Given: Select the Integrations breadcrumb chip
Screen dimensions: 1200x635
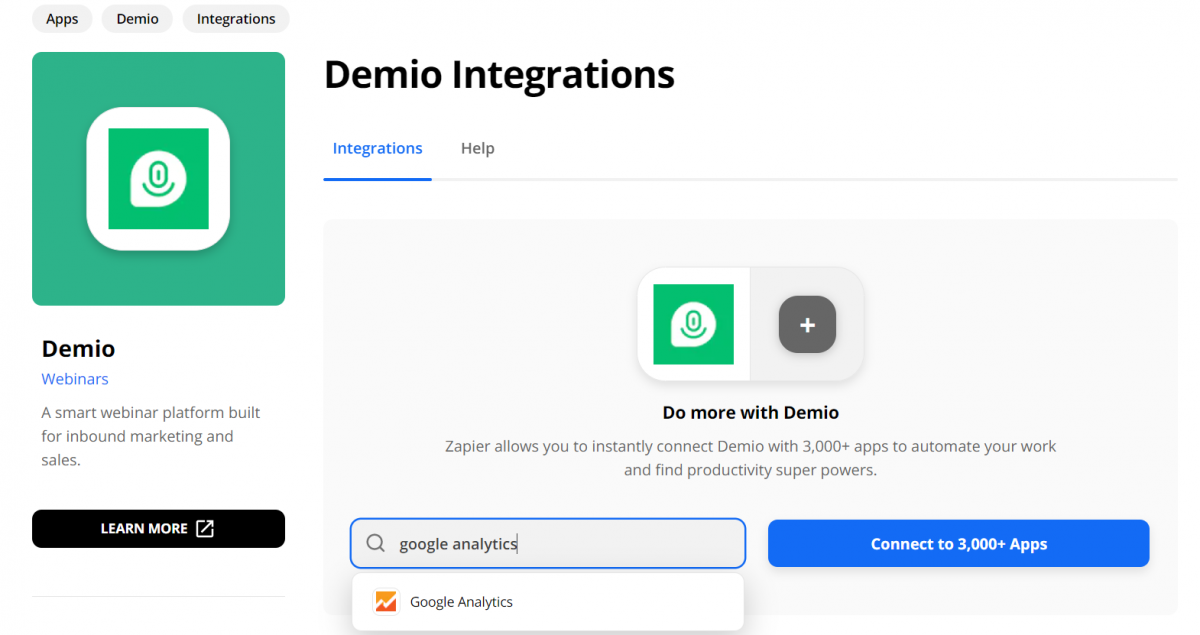Looking at the screenshot, I should click(x=236, y=19).
